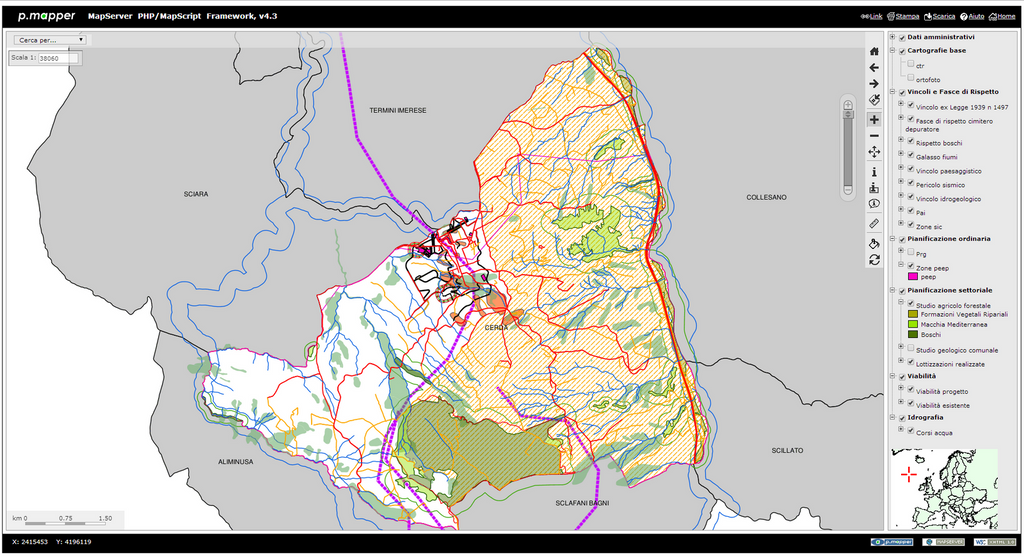
Task: Click the Scala scale input field
Action: point(57,59)
